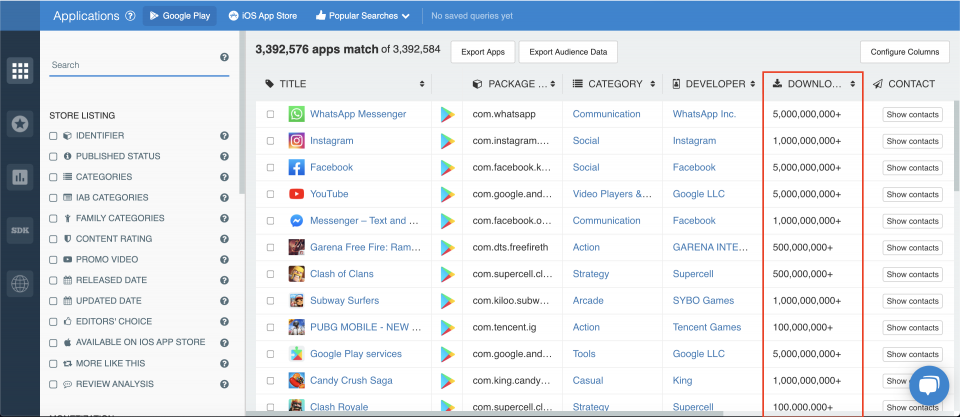Click the table horizontal scrollbar
Viewport: 960px width, 417px height.
(484, 413)
